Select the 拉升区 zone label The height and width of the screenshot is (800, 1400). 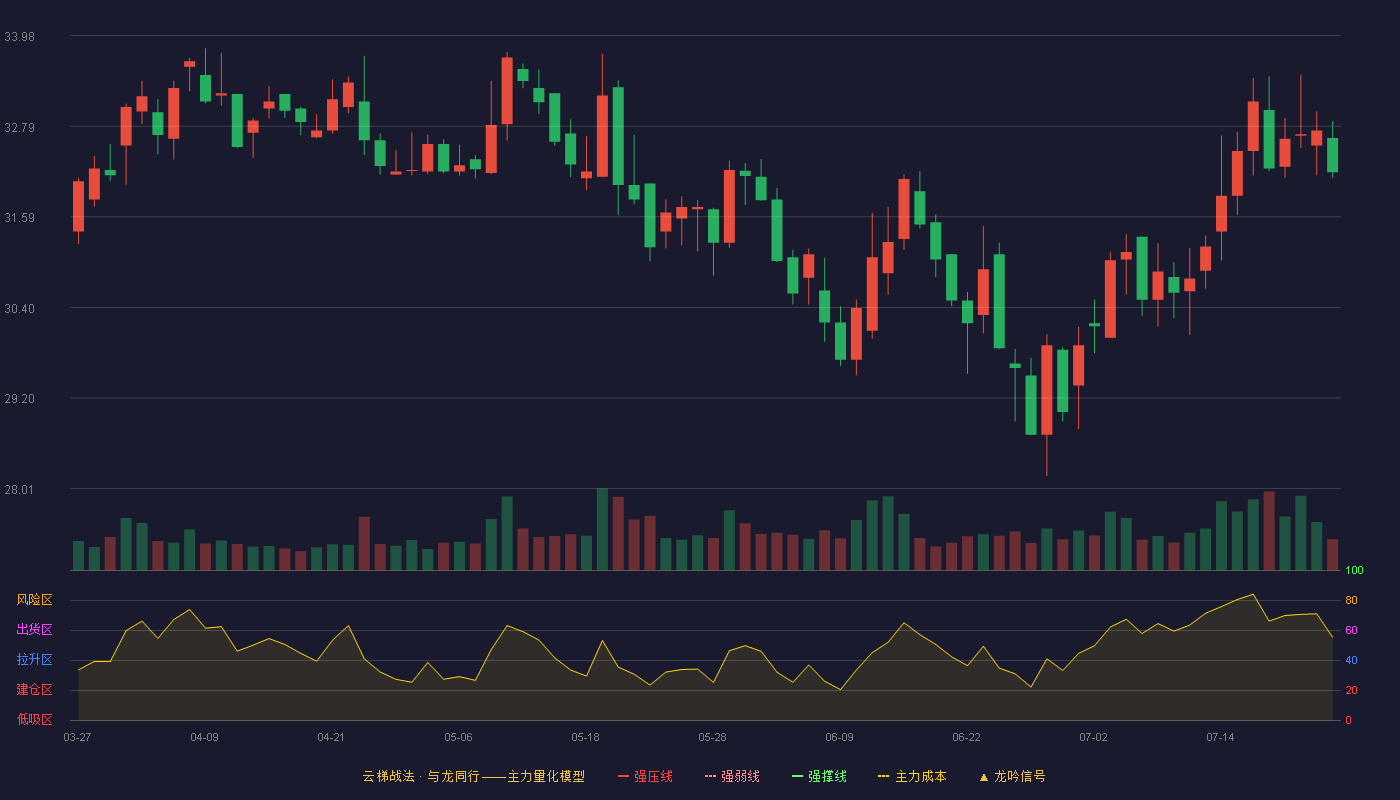point(34,660)
